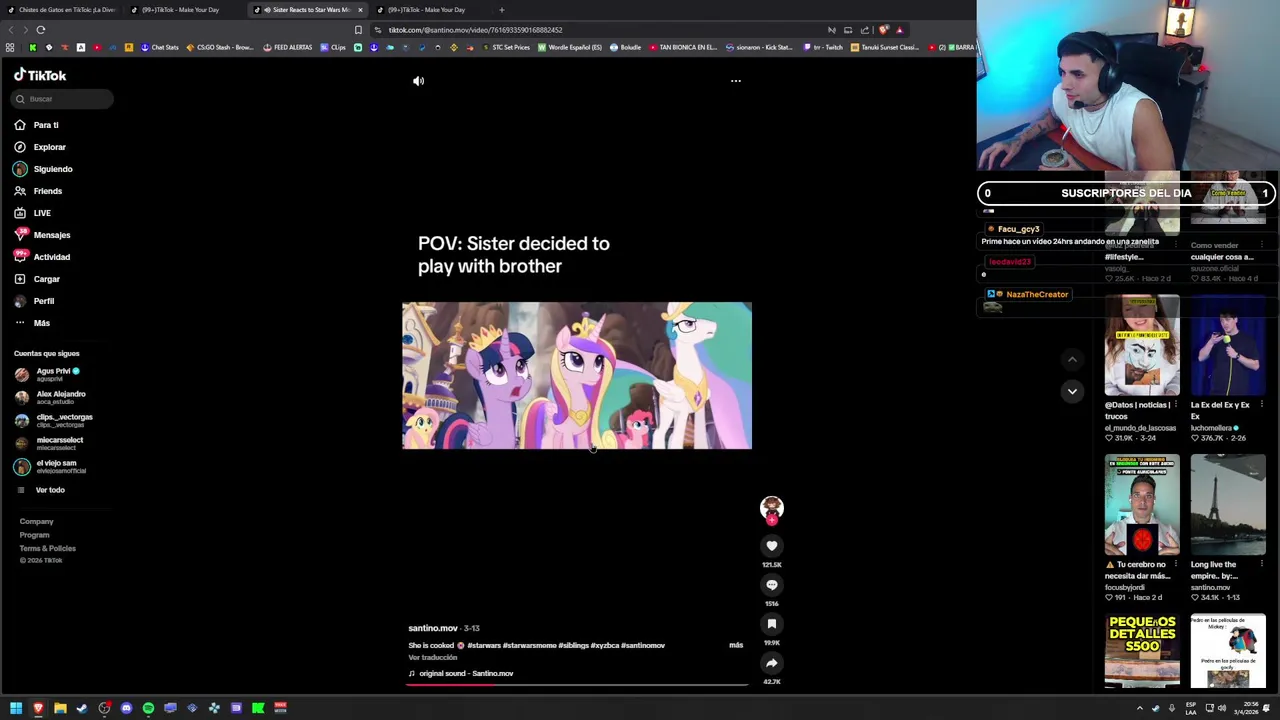Expand the Terms & Policies footer section
The image size is (1280, 720).
pos(47,548)
